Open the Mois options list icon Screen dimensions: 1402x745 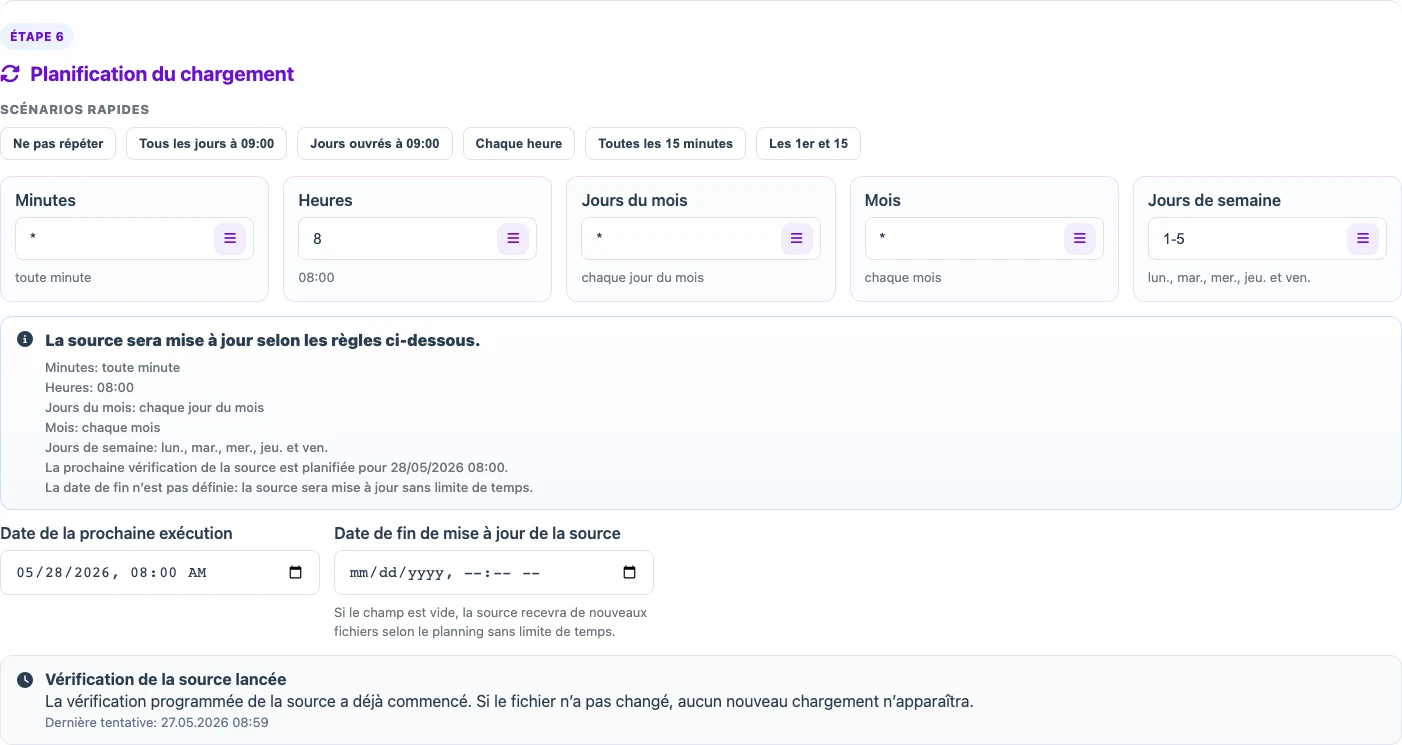(1079, 239)
